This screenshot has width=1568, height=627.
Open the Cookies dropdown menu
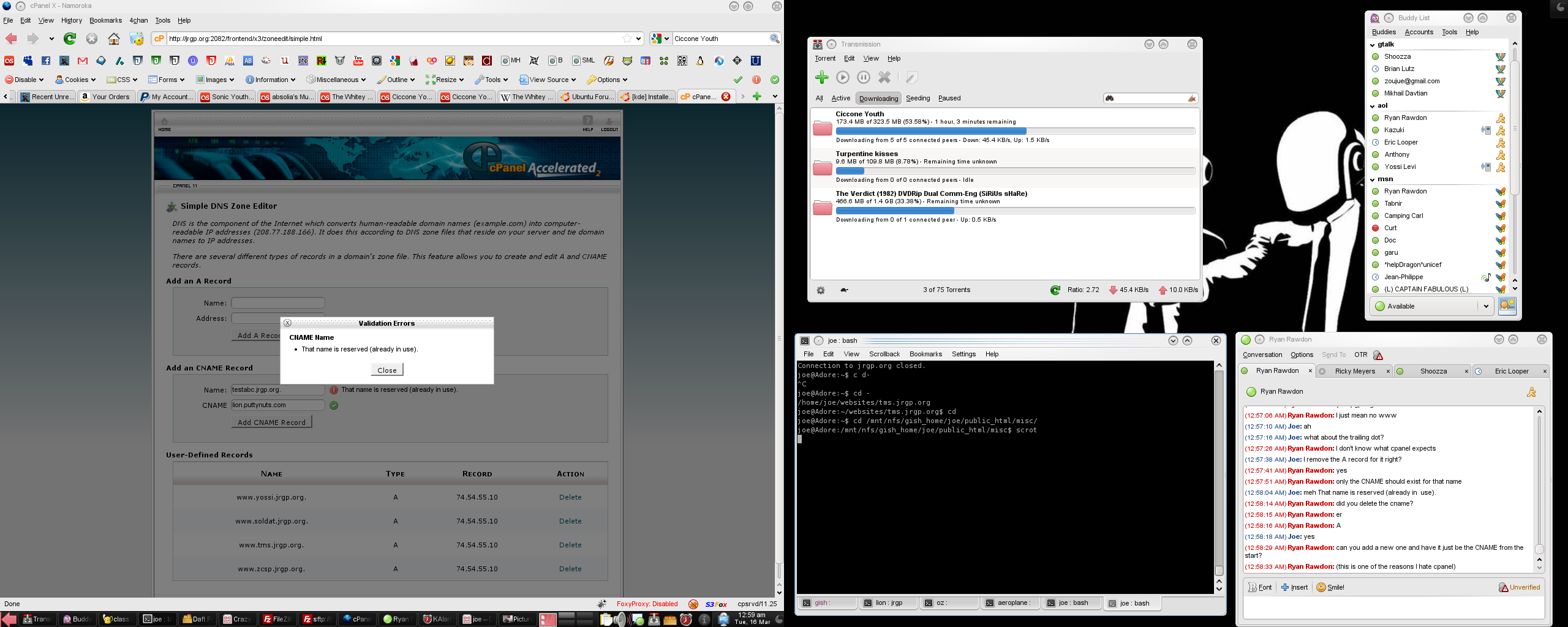[75, 80]
